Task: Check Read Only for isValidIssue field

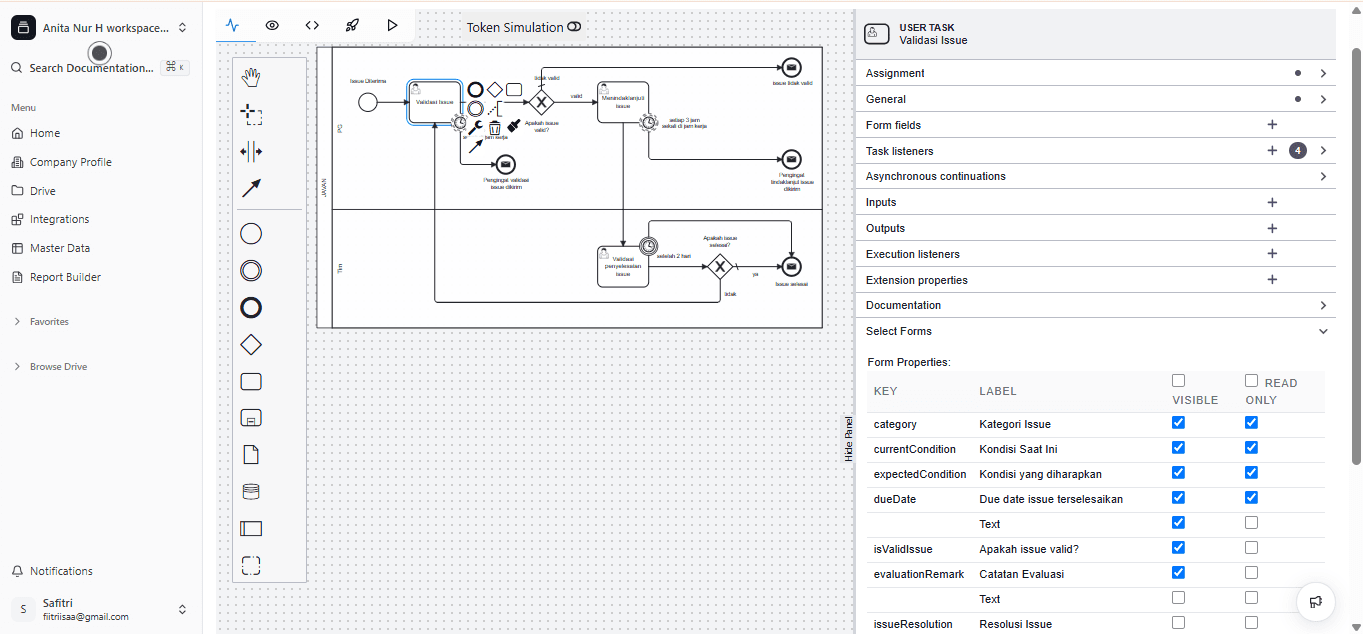Action: click(x=1251, y=547)
